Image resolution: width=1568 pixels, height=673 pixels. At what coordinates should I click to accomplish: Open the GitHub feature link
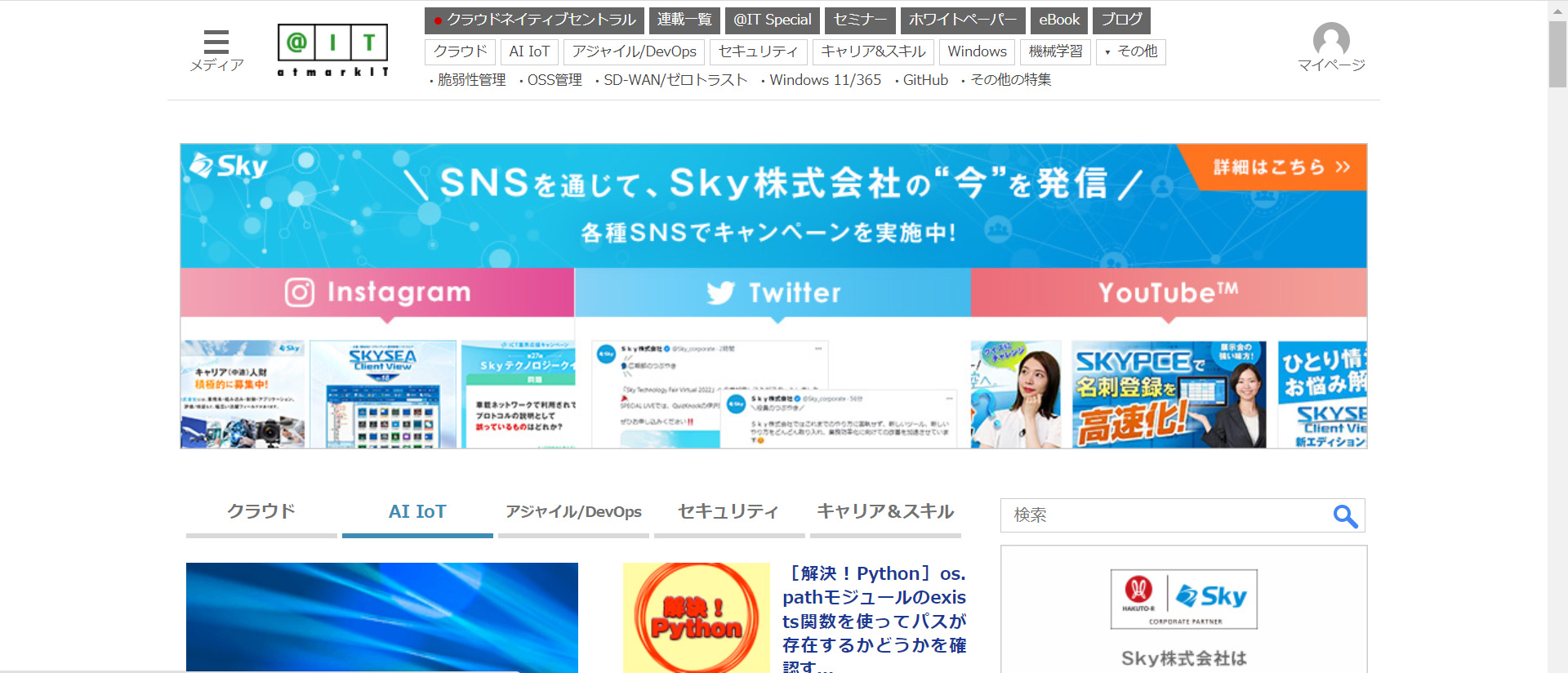tap(924, 80)
